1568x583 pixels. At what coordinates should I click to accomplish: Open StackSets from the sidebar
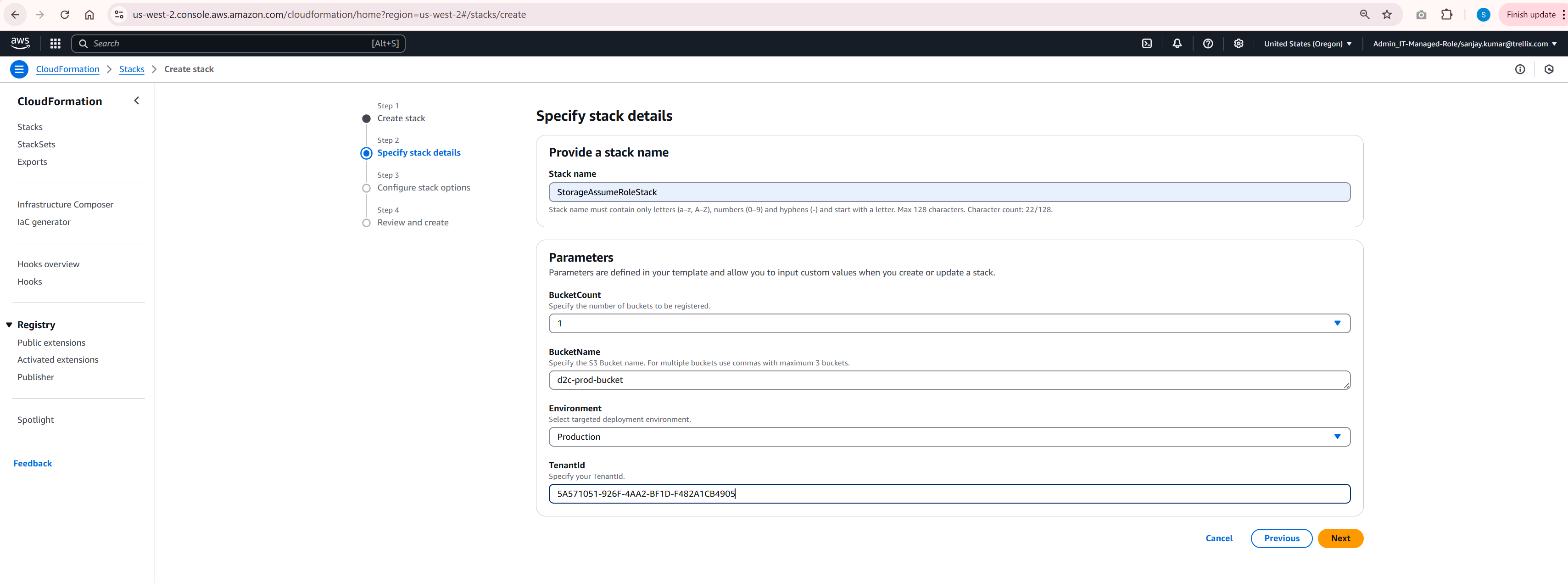(37, 144)
